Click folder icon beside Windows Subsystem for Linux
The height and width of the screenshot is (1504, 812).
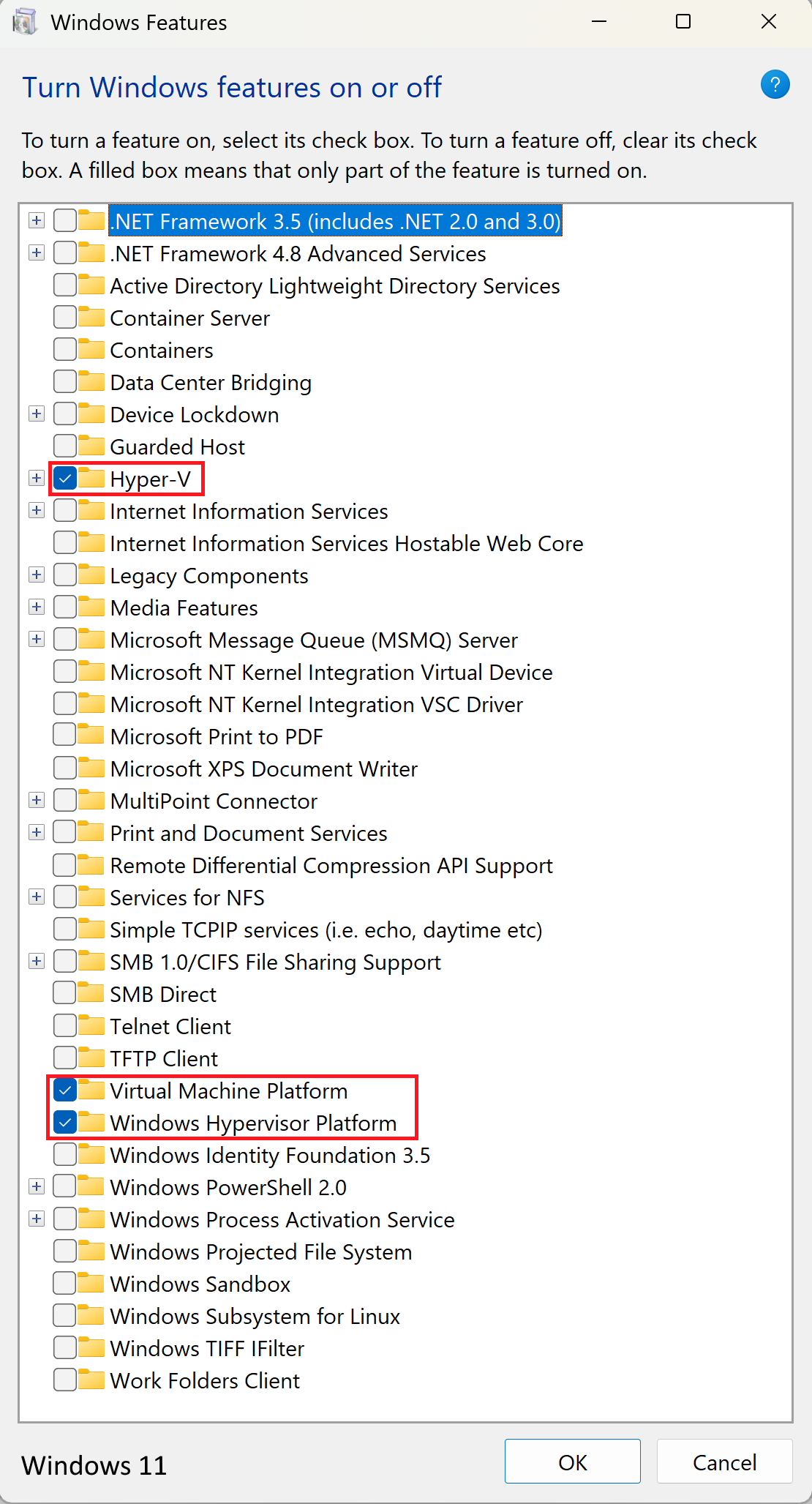(x=91, y=1315)
